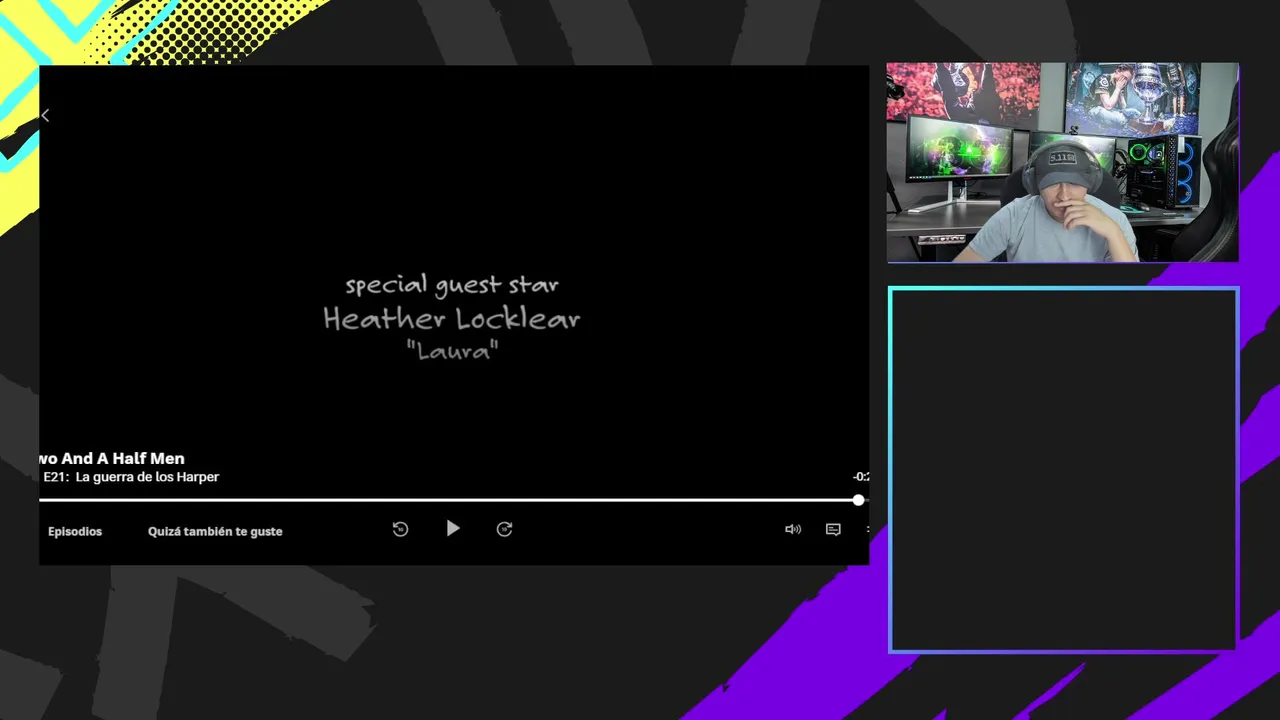Open Quizá también te guste suggestions

[x=215, y=531]
